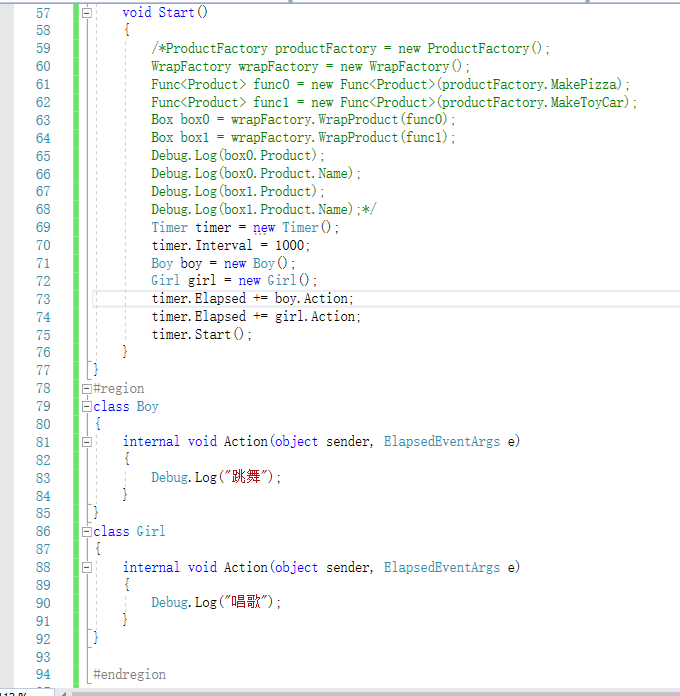This screenshot has width=680, height=696.
Task: Click the Debug.Log("跳舞") statement
Action: [216, 477]
